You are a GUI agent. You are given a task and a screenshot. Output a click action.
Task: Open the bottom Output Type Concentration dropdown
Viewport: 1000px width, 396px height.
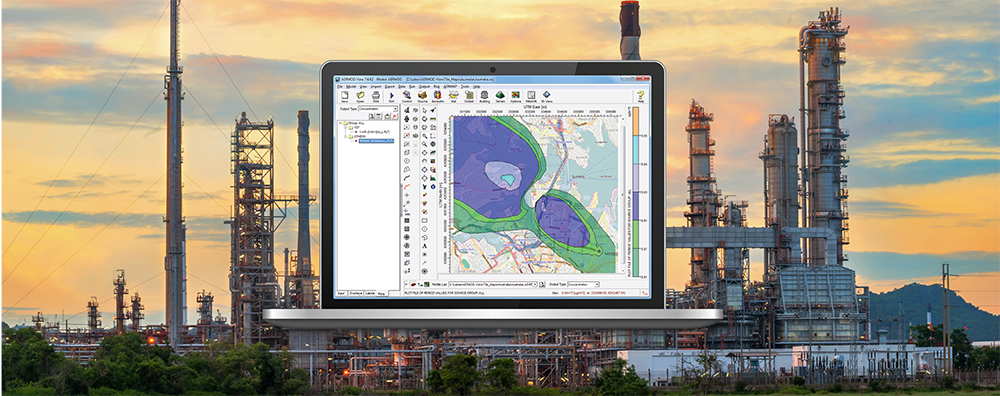583,284
